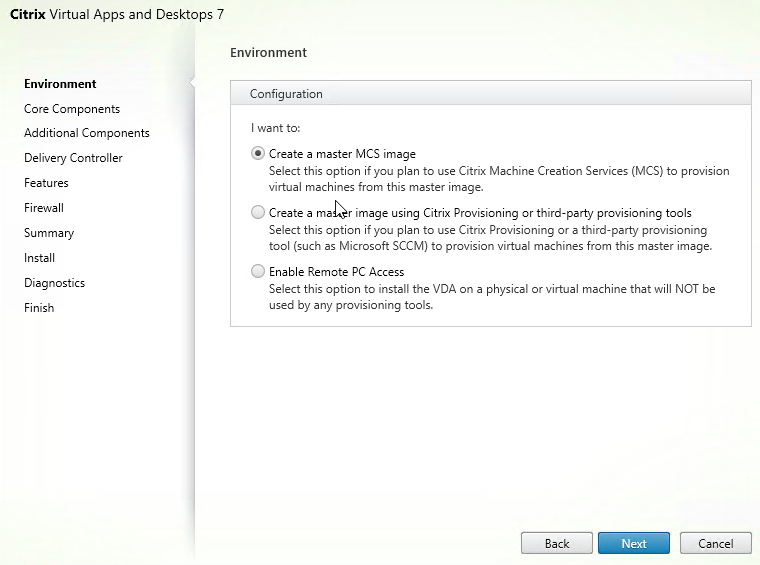760x565 pixels.
Task: Jump to Core Components step
Action: pyautogui.click(x=72, y=109)
